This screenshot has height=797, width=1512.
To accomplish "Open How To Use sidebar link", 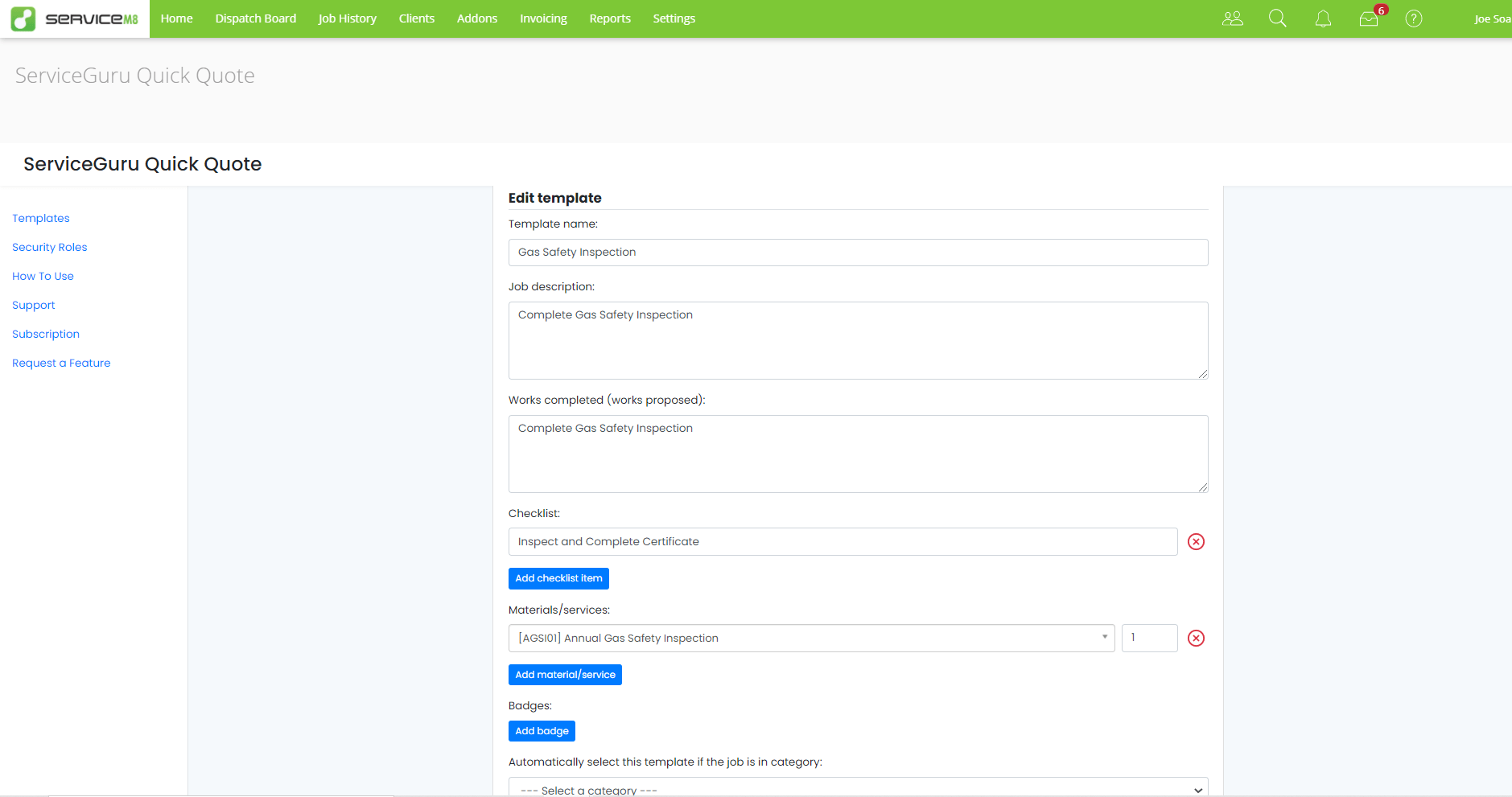I will 43,277.
